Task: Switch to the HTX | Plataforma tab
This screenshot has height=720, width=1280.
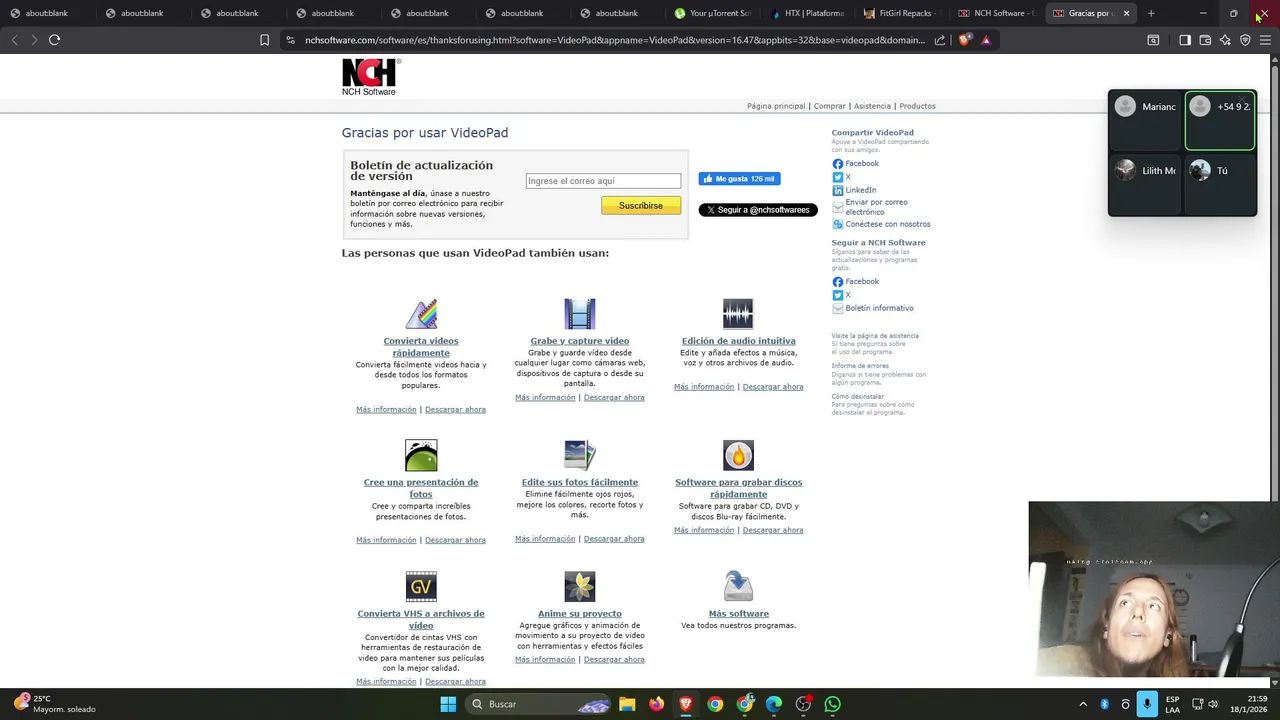Action: (808, 13)
